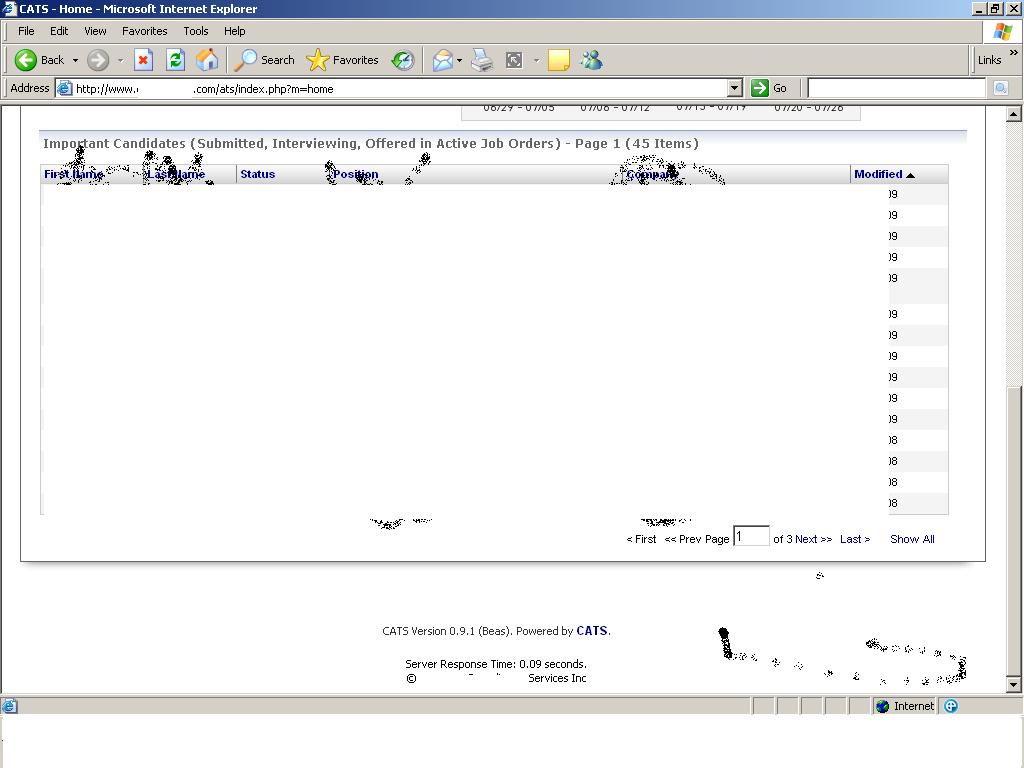This screenshot has width=1024, height=768.
Task: Expand the address bar URL dropdown
Action: (735, 88)
